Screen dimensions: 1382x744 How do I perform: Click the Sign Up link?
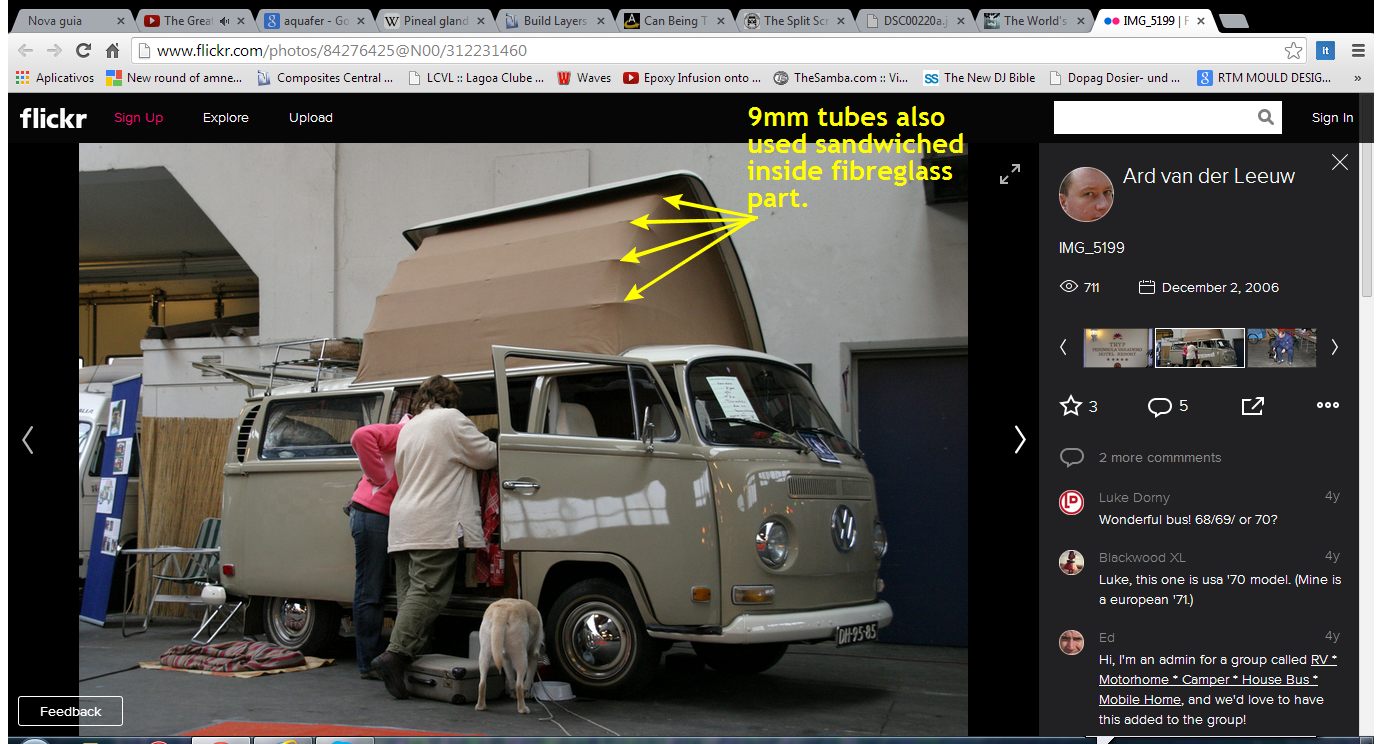(138, 118)
